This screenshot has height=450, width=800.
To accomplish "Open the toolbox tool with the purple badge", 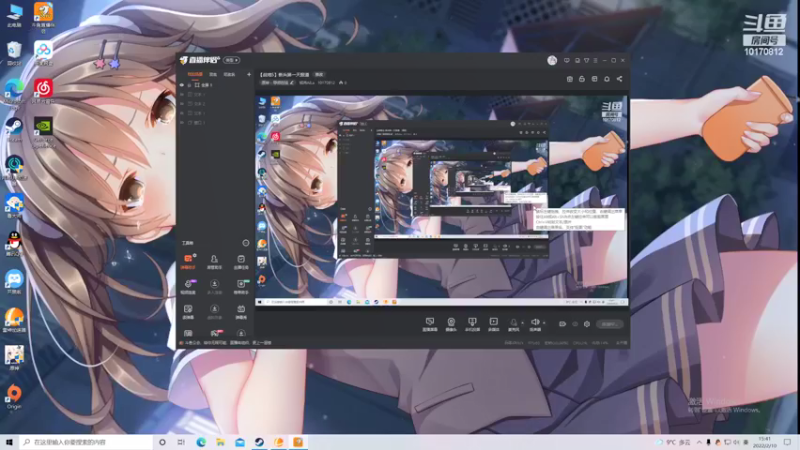I will coord(188,287).
